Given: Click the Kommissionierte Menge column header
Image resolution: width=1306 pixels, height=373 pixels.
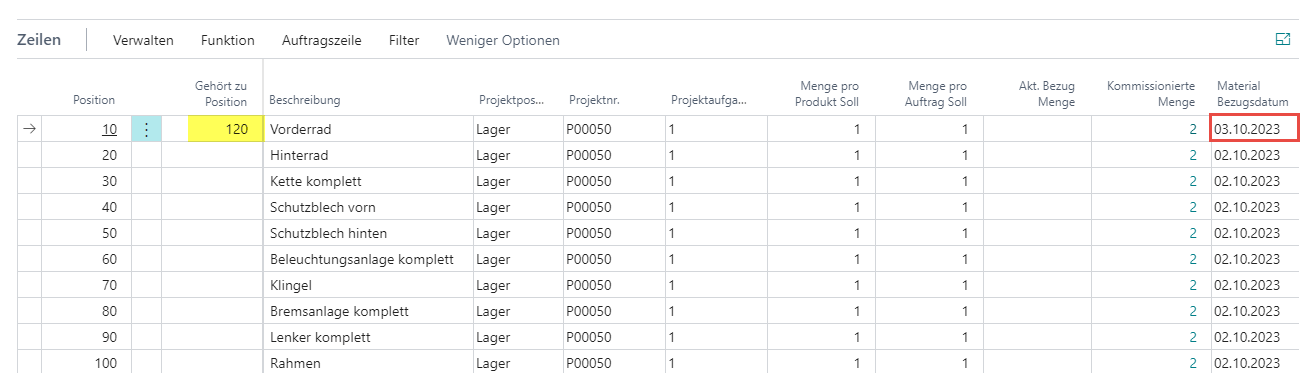Looking at the screenshot, I should [1151, 93].
